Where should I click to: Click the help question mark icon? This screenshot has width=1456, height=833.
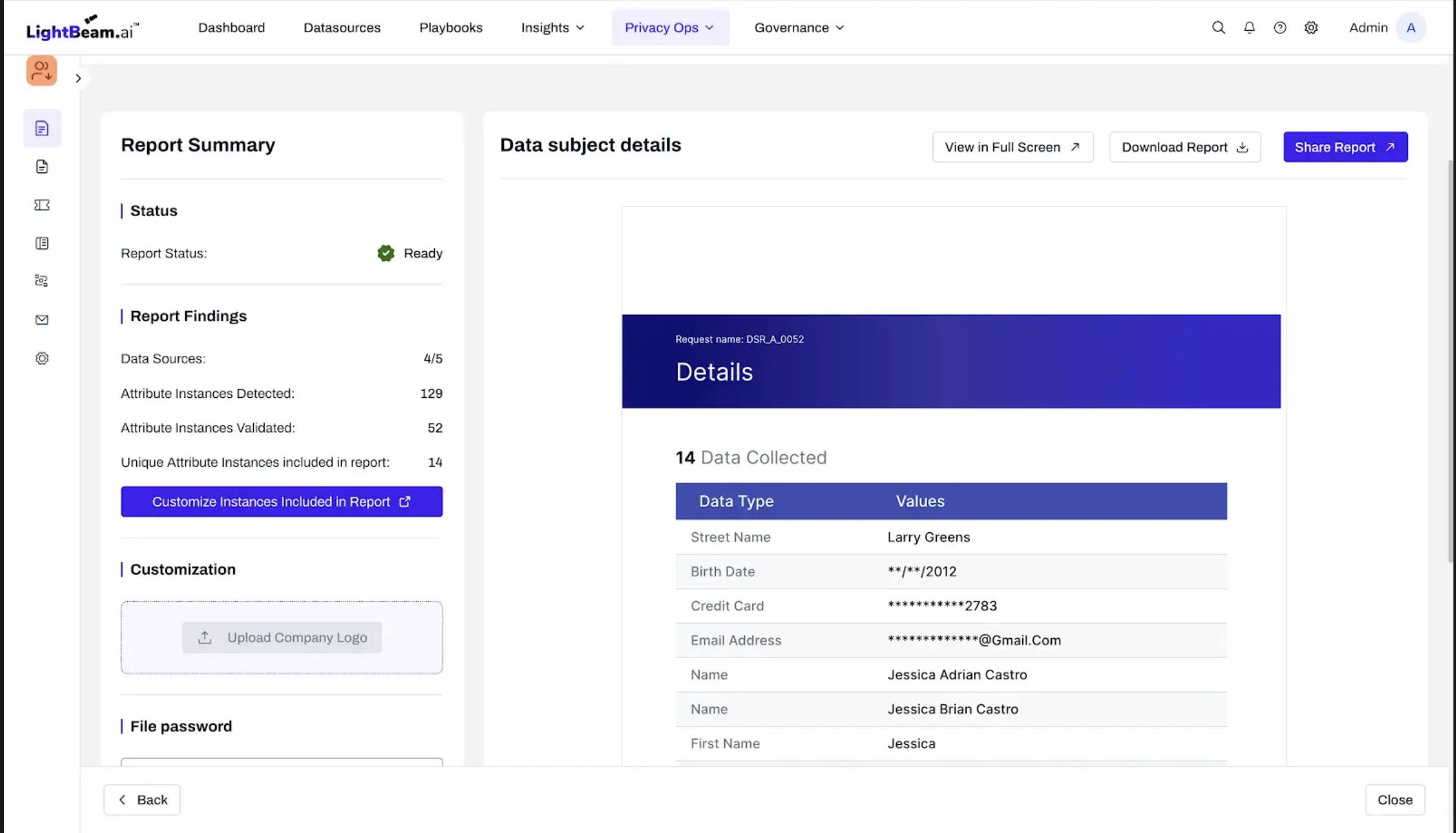(x=1280, y=28)
